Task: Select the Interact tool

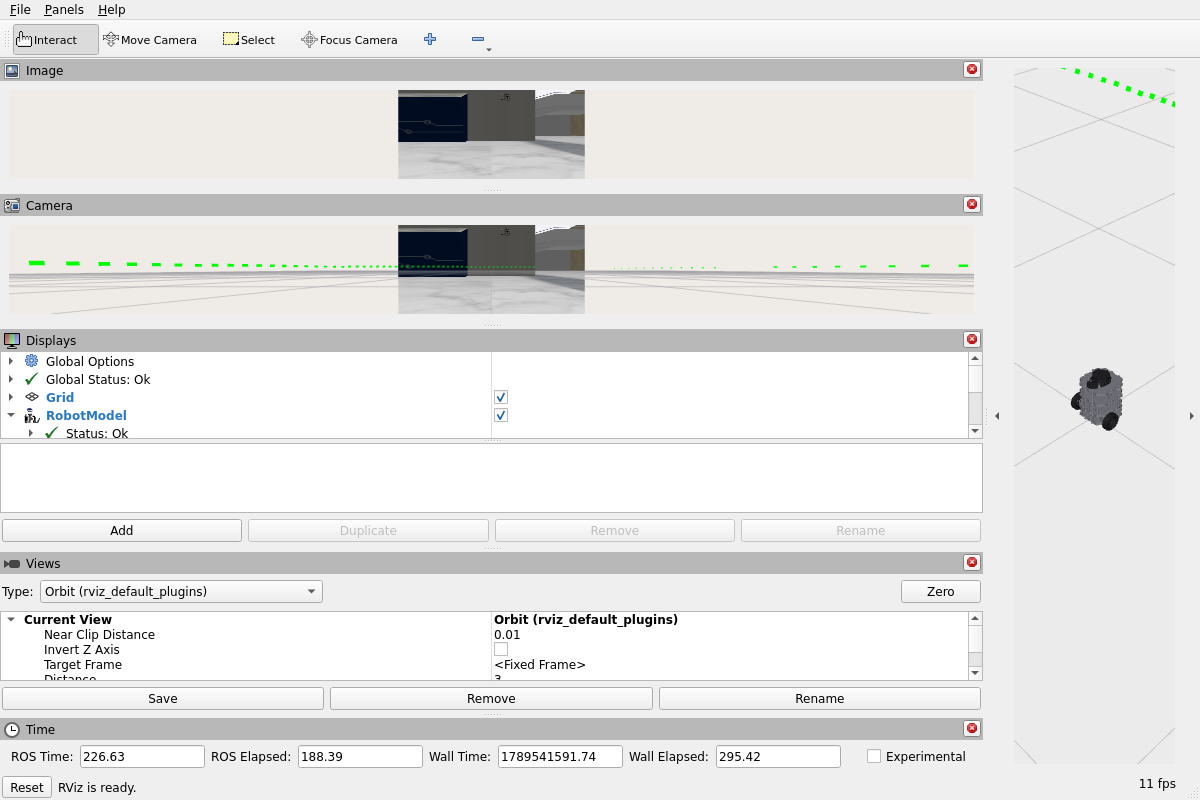Action: (56, 40)
